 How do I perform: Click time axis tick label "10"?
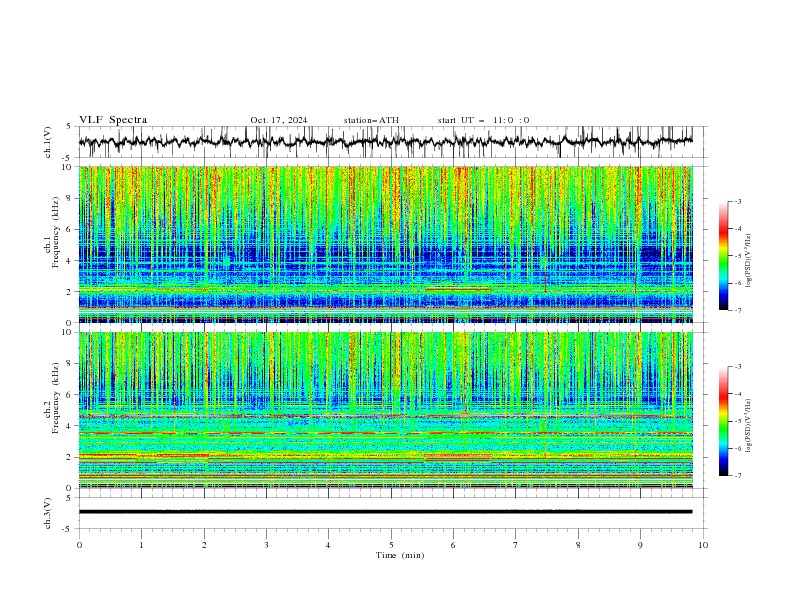[x=703, y=545]
